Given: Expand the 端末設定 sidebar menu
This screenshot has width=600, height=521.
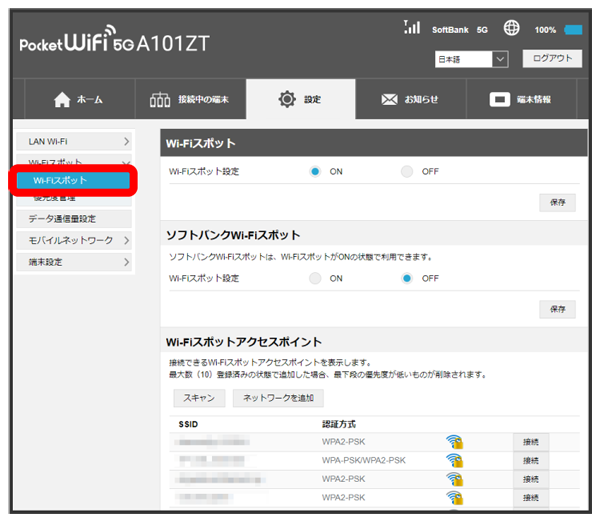Looking at the screenshot, I should (75, 262).
